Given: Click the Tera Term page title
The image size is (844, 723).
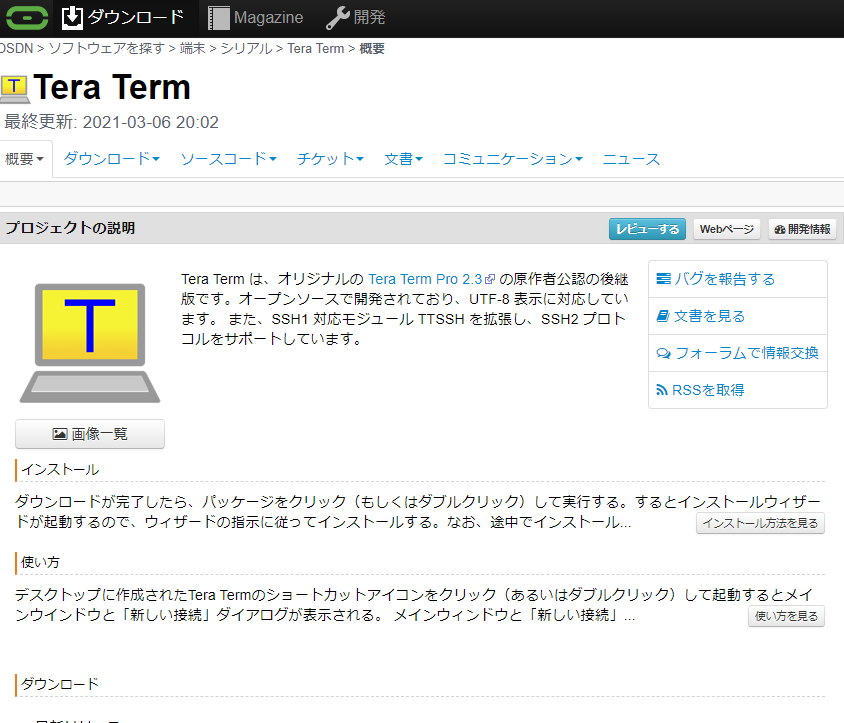Looking at the screenshot, I should pos(112,87).
